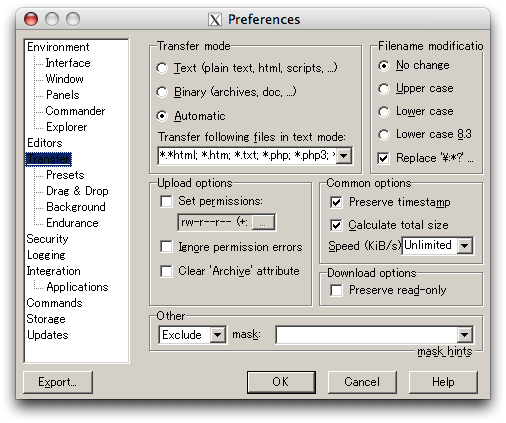Click the Export... button
Viewport: 506px width, 423px height.
tap(58, 382)
